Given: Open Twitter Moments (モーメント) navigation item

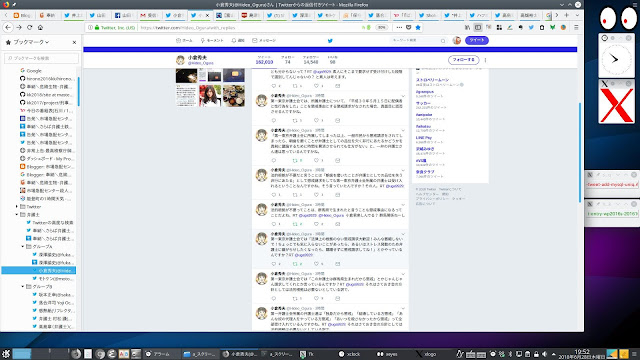Looking at the screenshot, I should pos(212,40).
